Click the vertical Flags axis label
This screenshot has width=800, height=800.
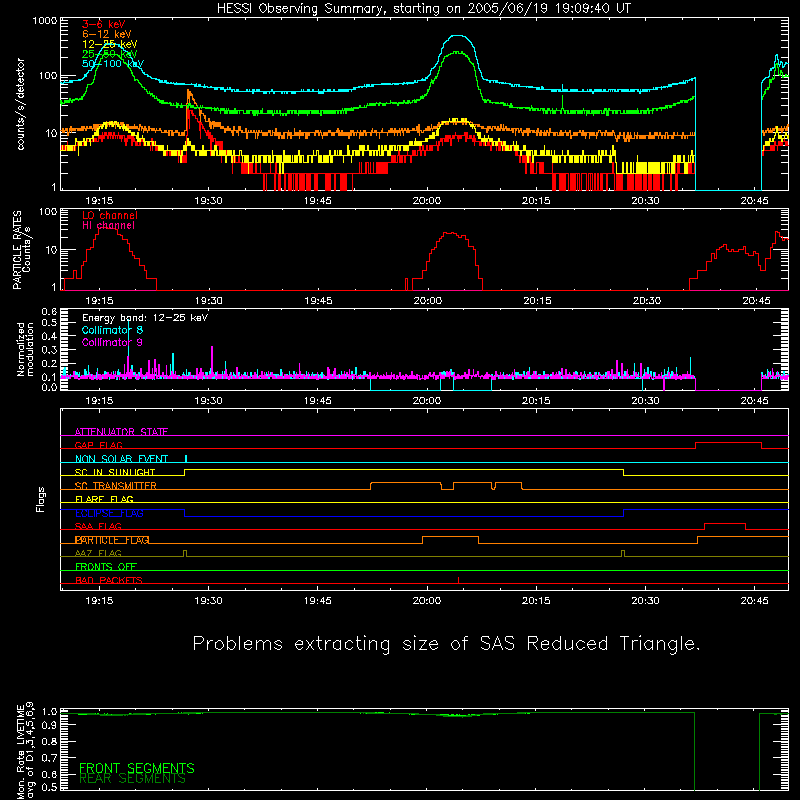(41, 499)
